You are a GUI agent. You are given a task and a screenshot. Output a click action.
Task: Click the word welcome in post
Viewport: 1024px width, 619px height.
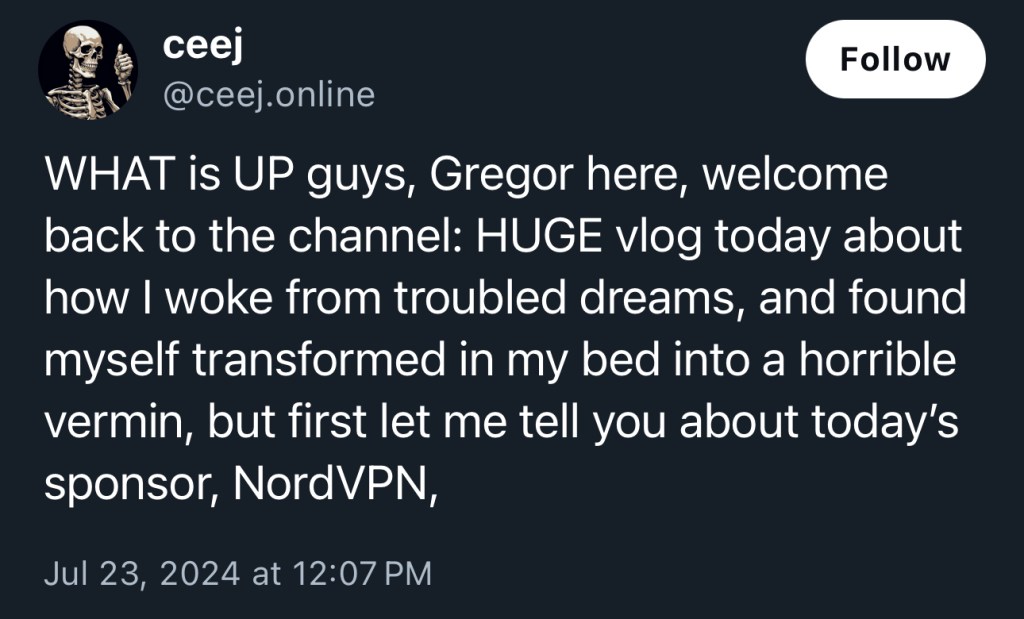(x=795, y=175)
